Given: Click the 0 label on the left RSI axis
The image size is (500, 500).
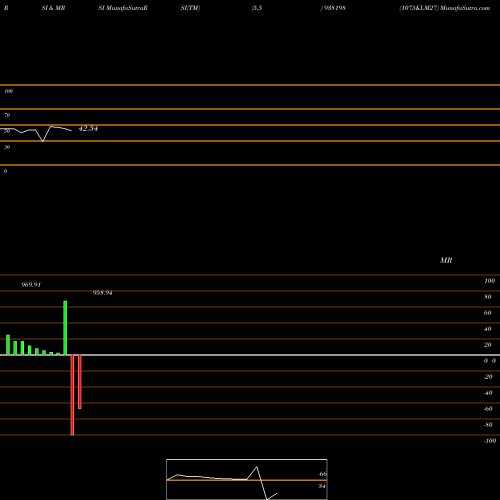Looking at the screenshot, I should click(5, 171).
